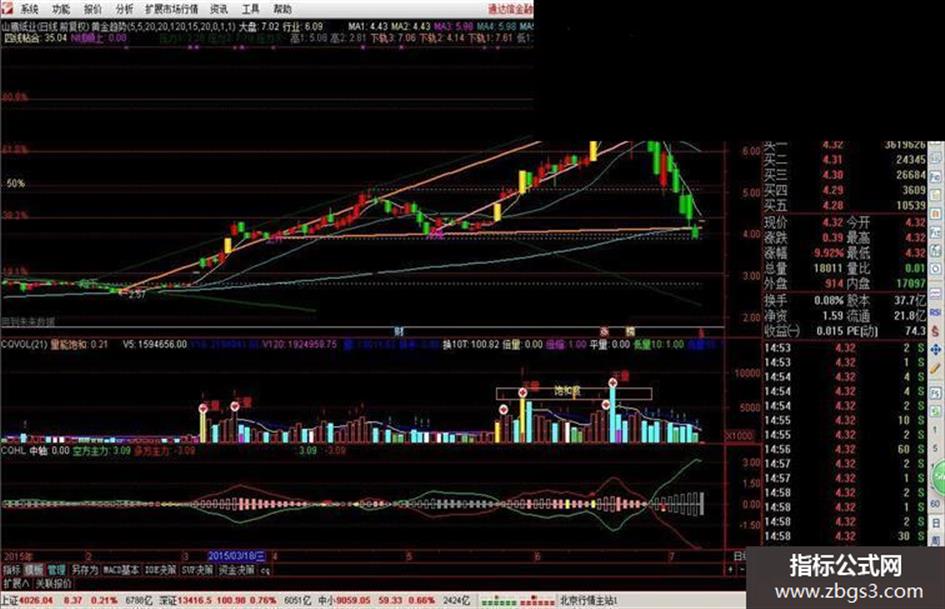This screenshot has height=609, width=945.
Task: Click the 14:56 trade tick with volume 60
Action: point(844,449)
